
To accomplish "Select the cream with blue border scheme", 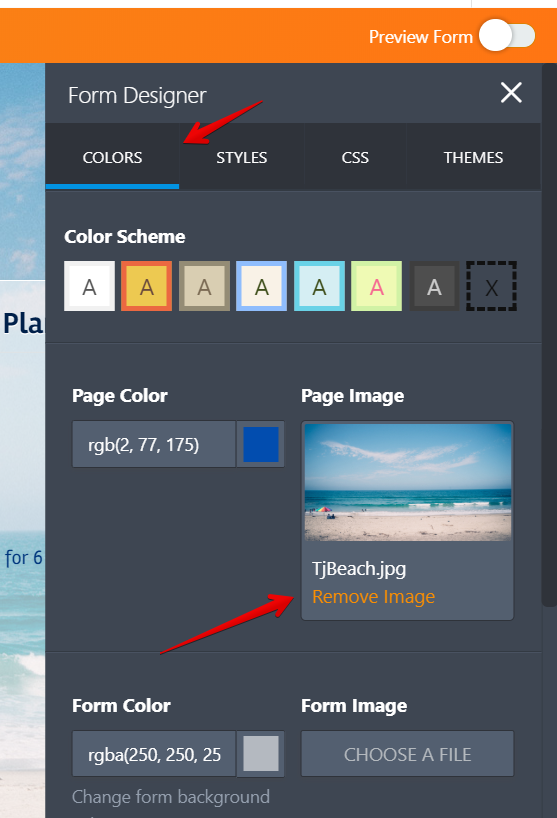I will [x=261, y=286].
